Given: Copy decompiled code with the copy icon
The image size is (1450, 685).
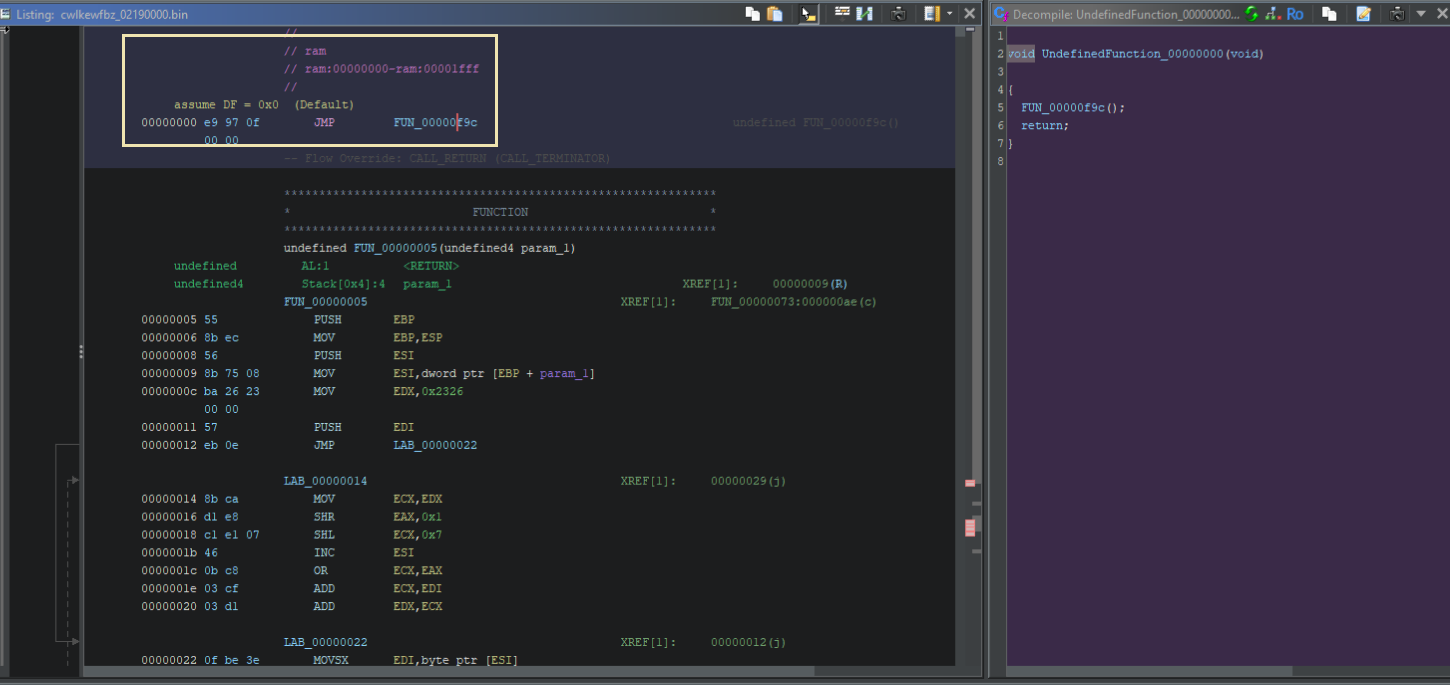Looking at the screenshot, I should [x=1329, y=14].
